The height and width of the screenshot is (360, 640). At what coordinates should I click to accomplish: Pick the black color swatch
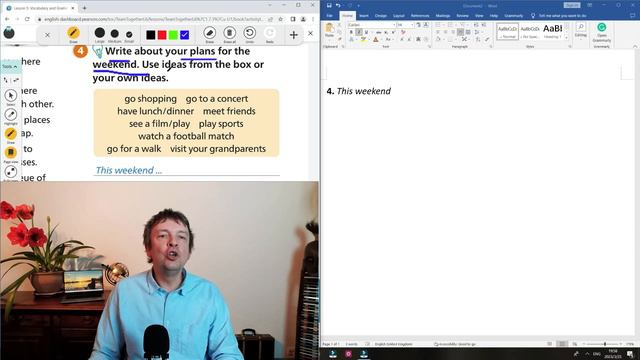pyautogui.click(x=151, y=35)
